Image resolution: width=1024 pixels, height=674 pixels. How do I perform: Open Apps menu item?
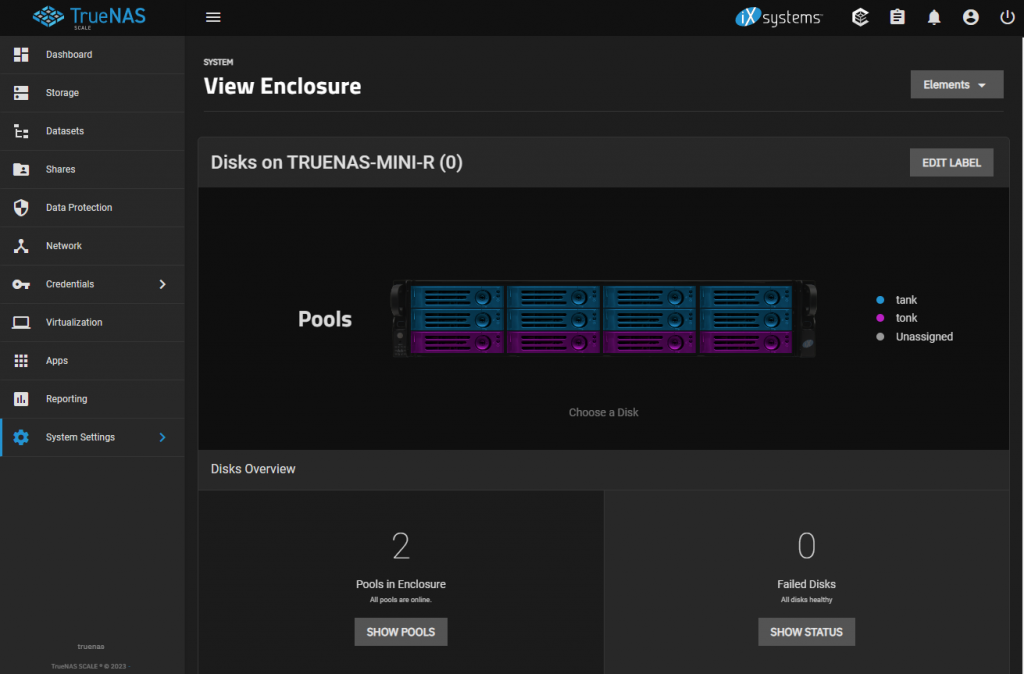coord(92,361)
